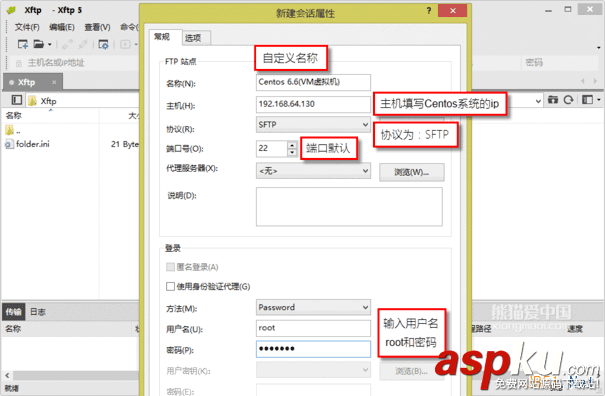Click the Open Session folder icon in toolbar
605x396 pixels.
pyautogui.click(x=39, y=44)
